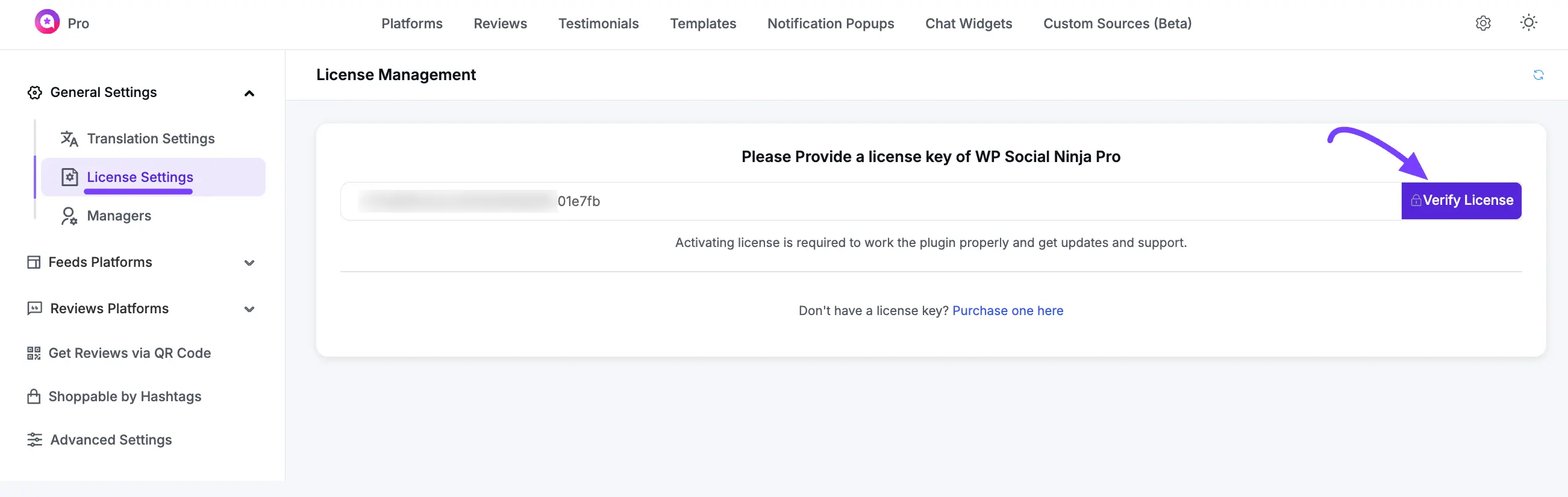Open the Chat Widgets tab

968,23
